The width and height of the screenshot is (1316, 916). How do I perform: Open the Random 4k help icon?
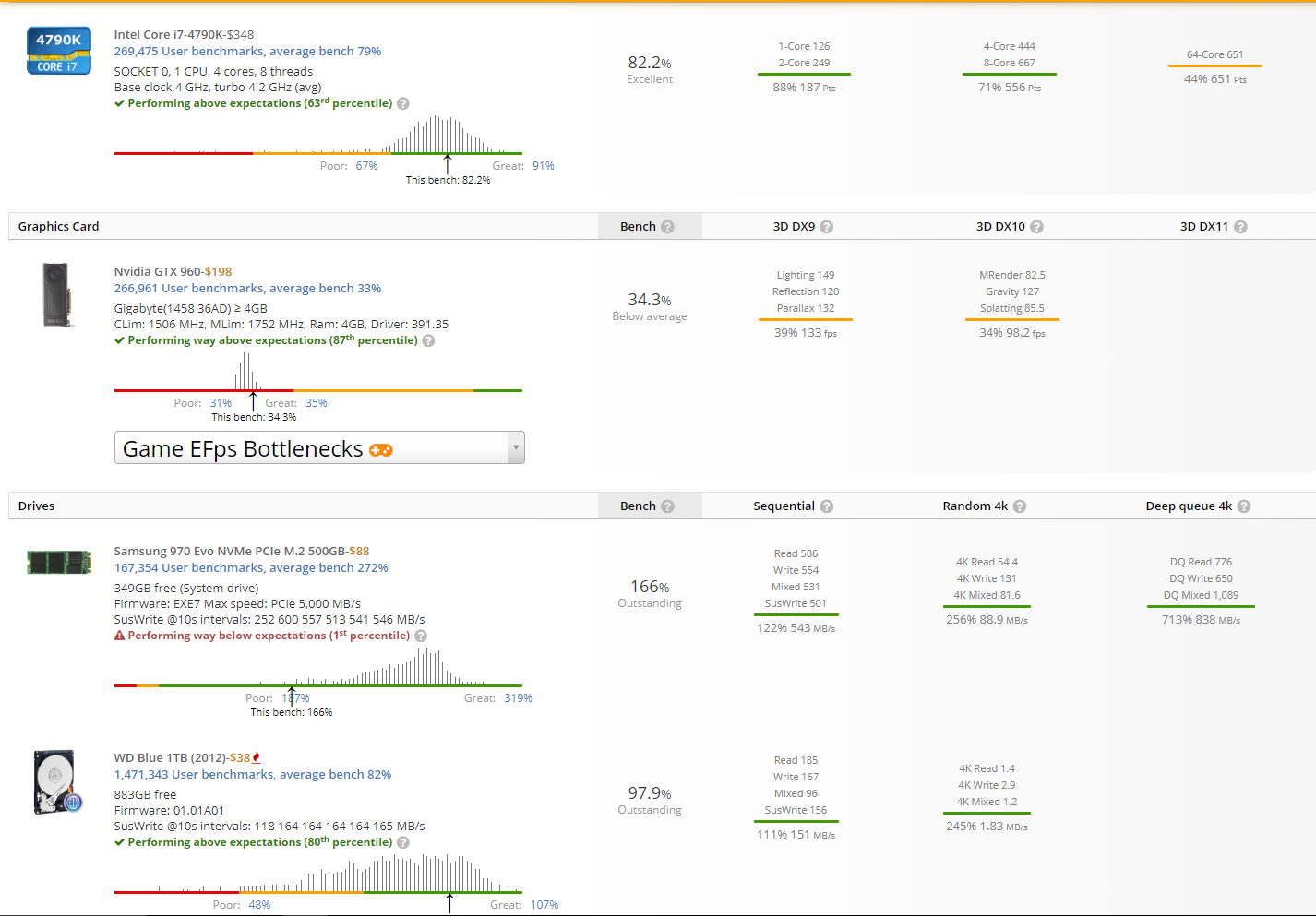coord(1020,506)
